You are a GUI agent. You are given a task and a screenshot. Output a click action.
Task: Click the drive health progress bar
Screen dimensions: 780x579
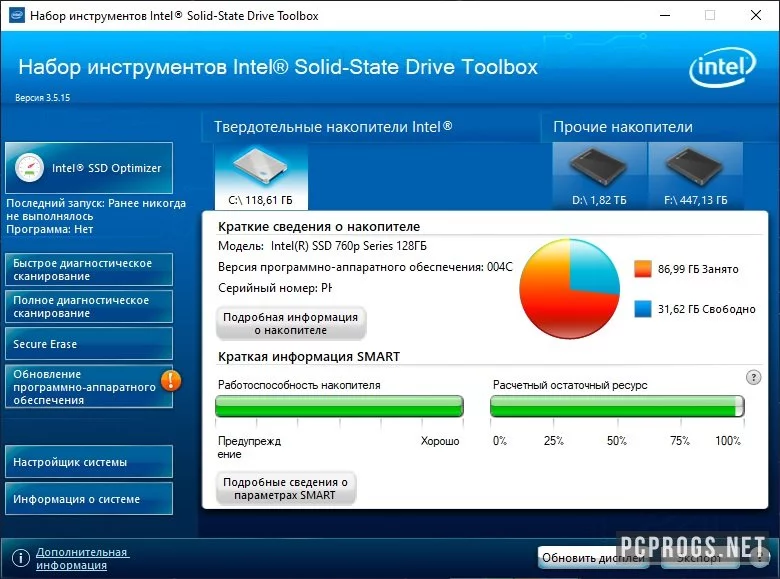pyautogui.click(x=339, y=406)
